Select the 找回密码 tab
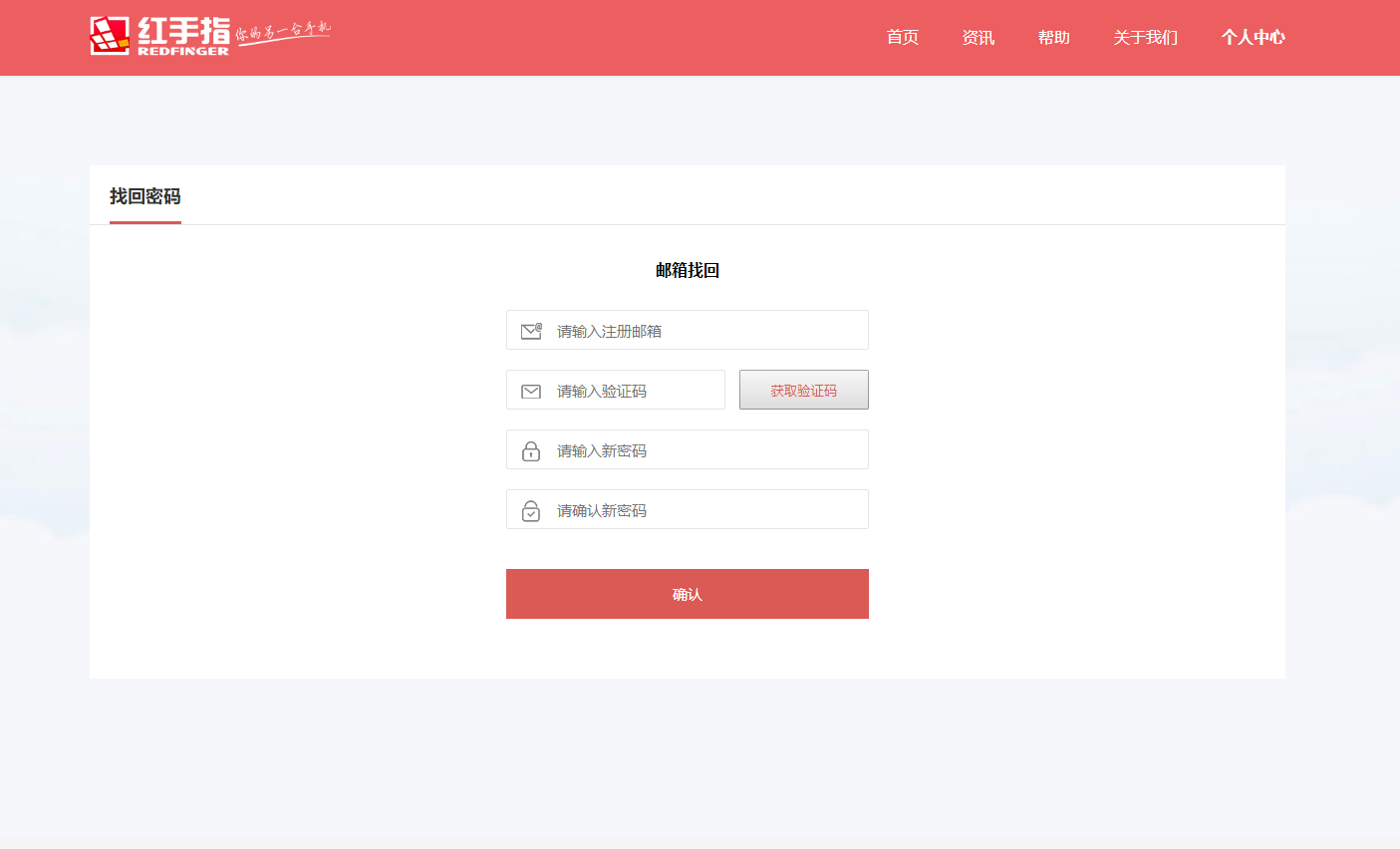The height and width of the screenshot is (849, 1400). pyautogui.click(x=145, y=196)
